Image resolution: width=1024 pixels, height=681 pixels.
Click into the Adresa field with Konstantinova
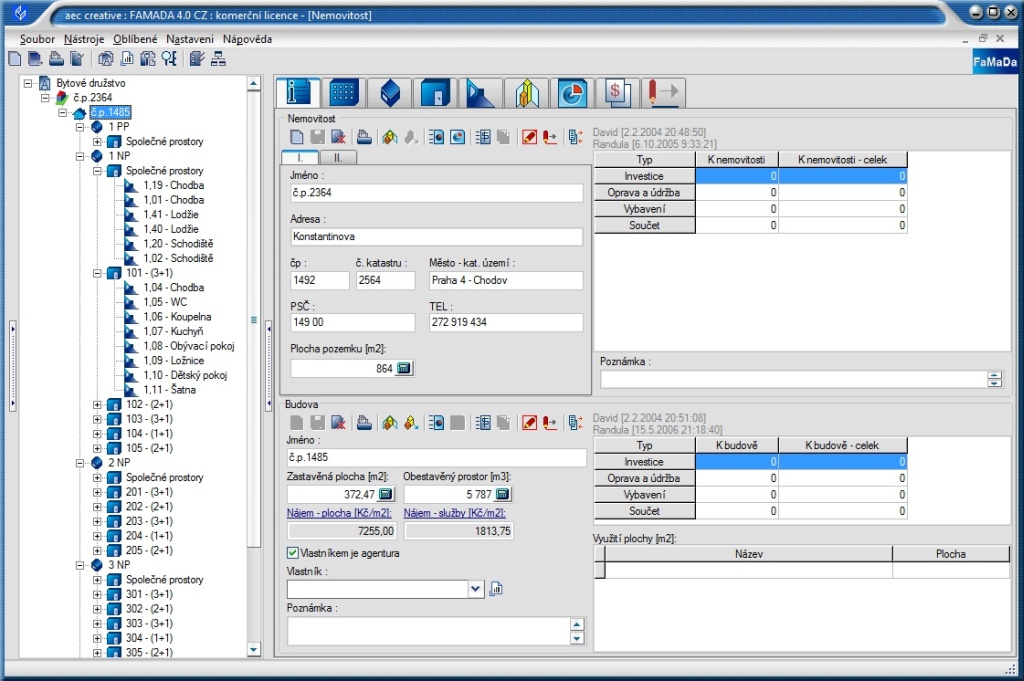(x=435, y=237)
